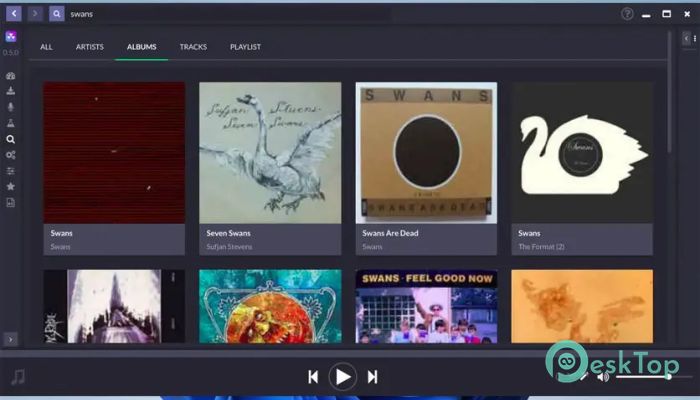
Task: Click the album results vertical scrollbar
Action: point(669,93)
